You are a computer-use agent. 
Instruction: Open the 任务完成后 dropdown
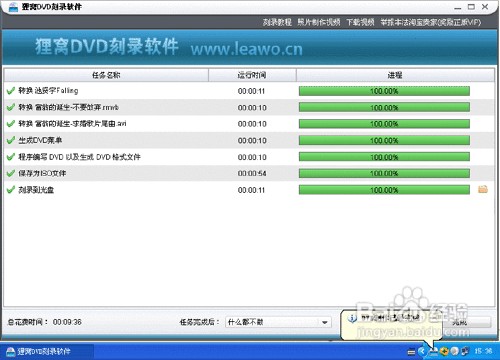tap(278, 322)
